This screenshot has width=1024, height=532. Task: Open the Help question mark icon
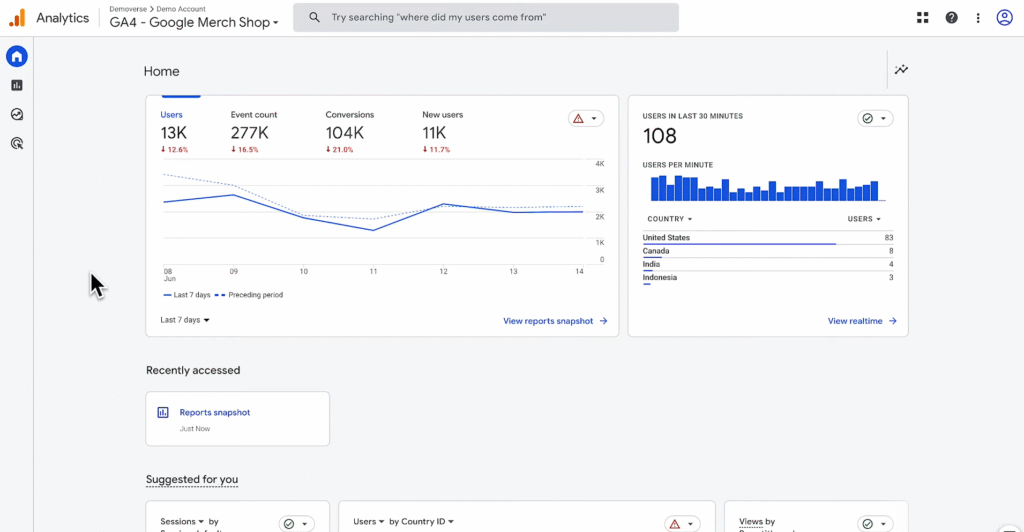click(x=952, y=18)
